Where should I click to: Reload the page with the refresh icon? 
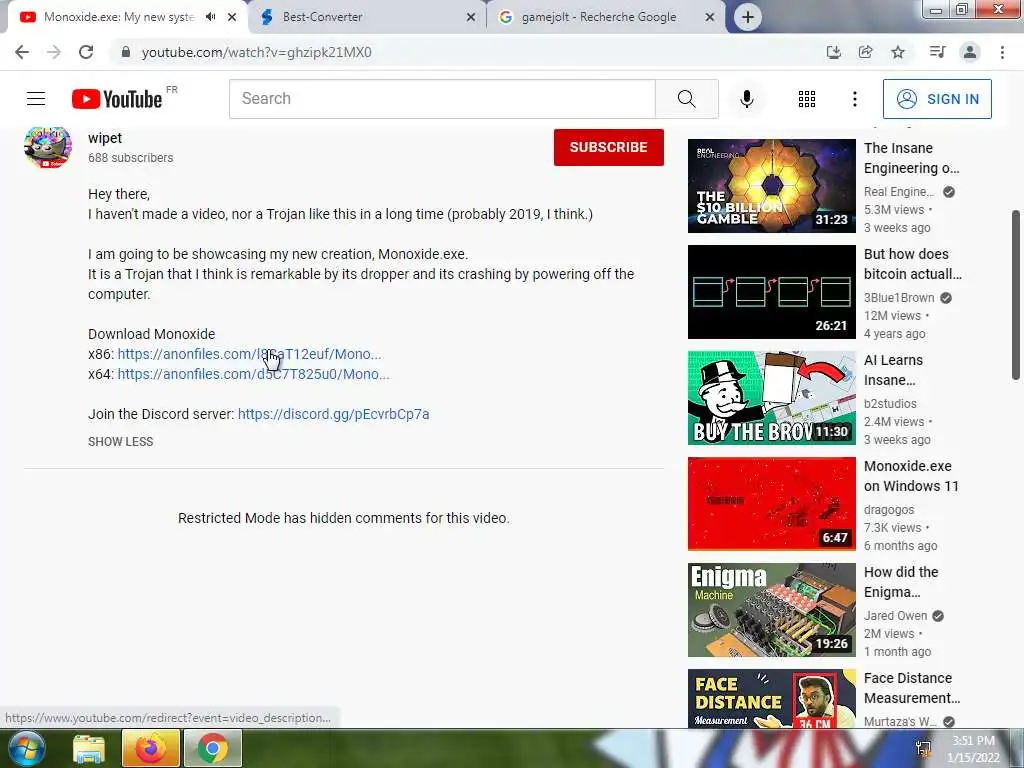[86, 52]
